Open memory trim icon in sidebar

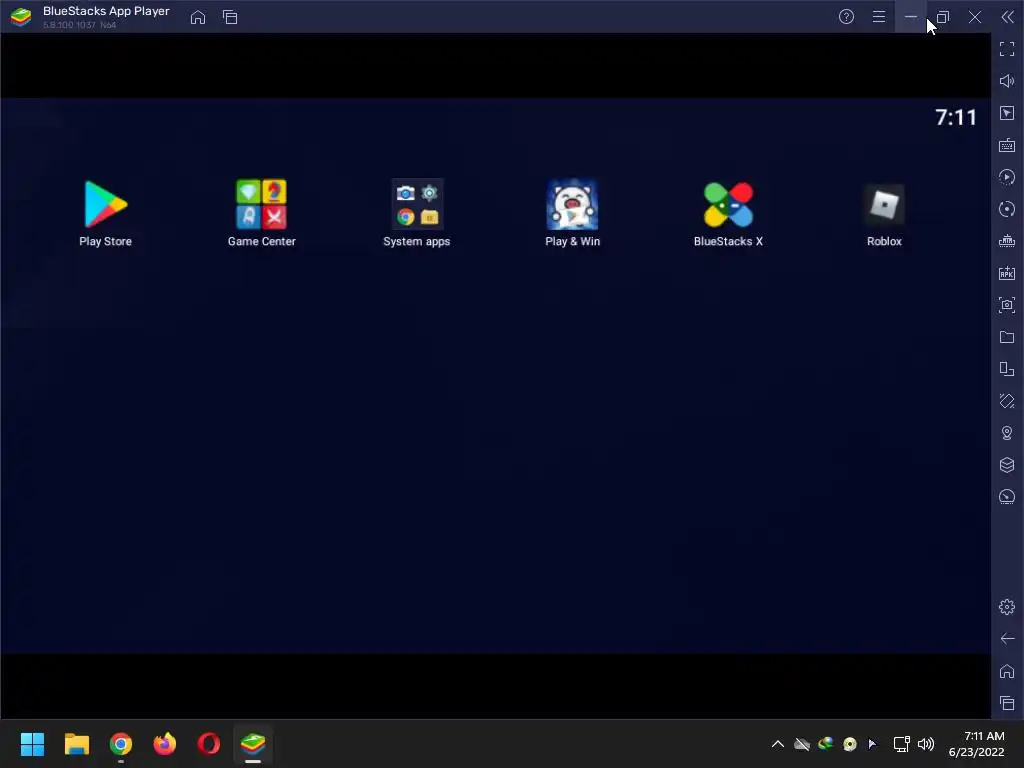tap(1007, 241)
